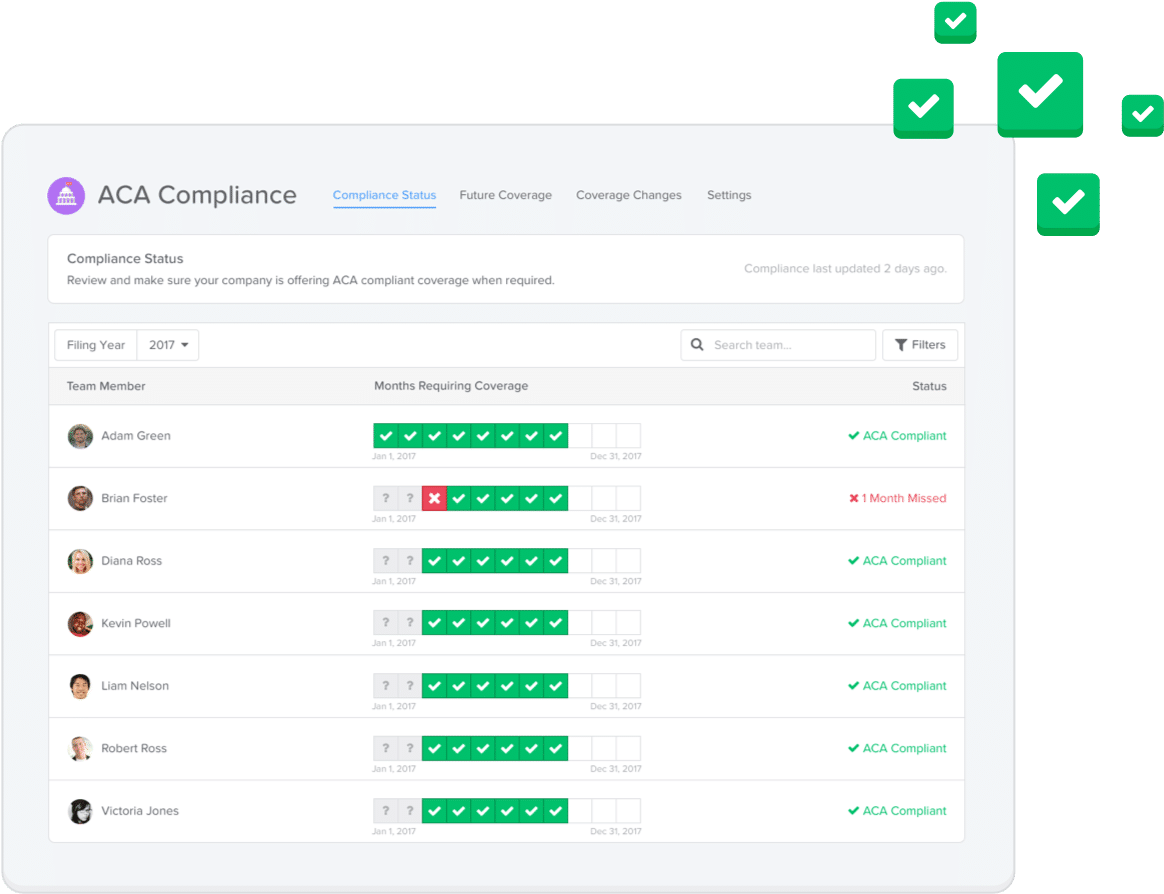
Task: Click Kevin Powell's avatar
Action: click(x=80, y=624)
